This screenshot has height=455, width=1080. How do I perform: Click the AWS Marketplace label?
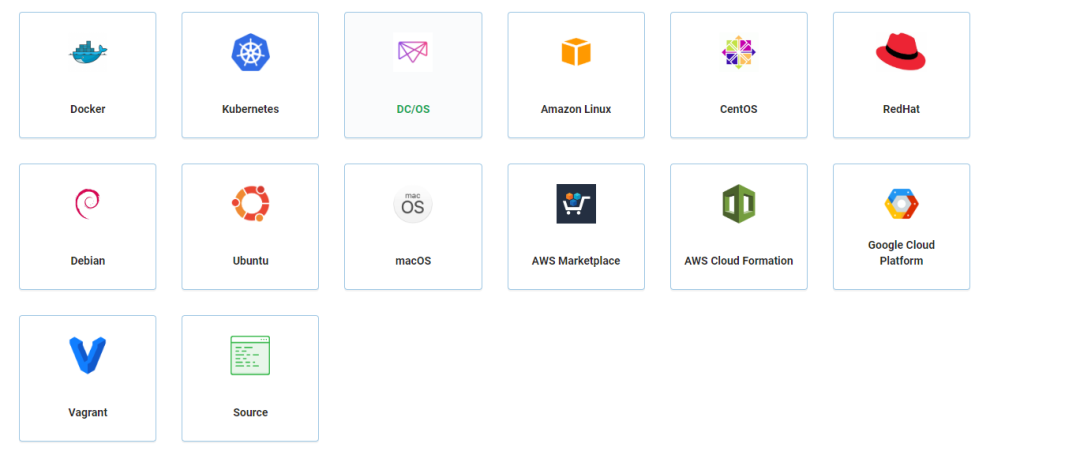click(576, 261)
